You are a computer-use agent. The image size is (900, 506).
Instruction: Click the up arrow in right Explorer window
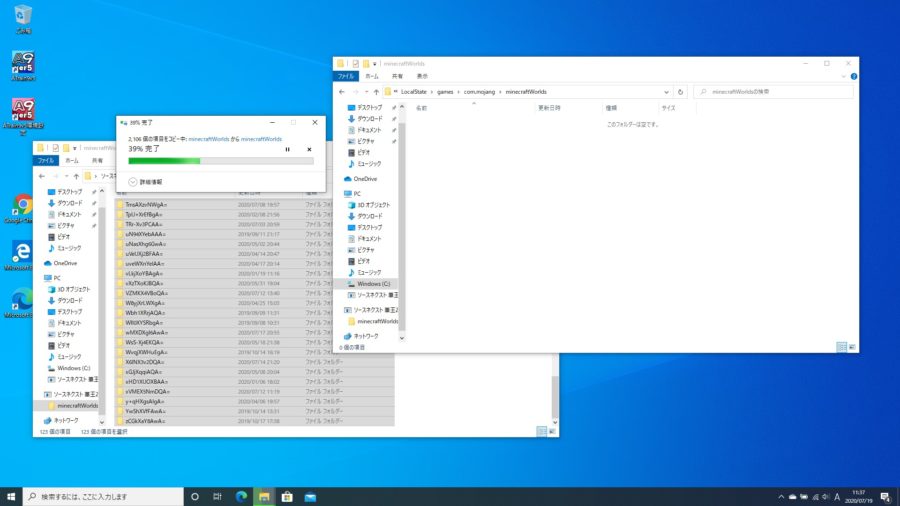[374, 91]
